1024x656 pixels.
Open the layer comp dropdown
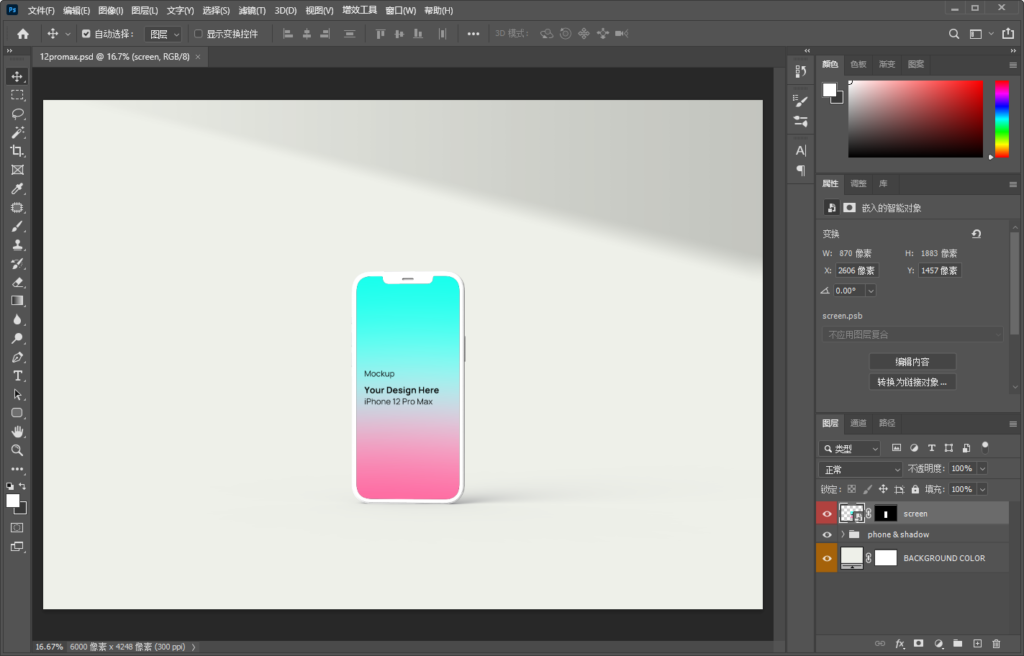tap(912, 335)
